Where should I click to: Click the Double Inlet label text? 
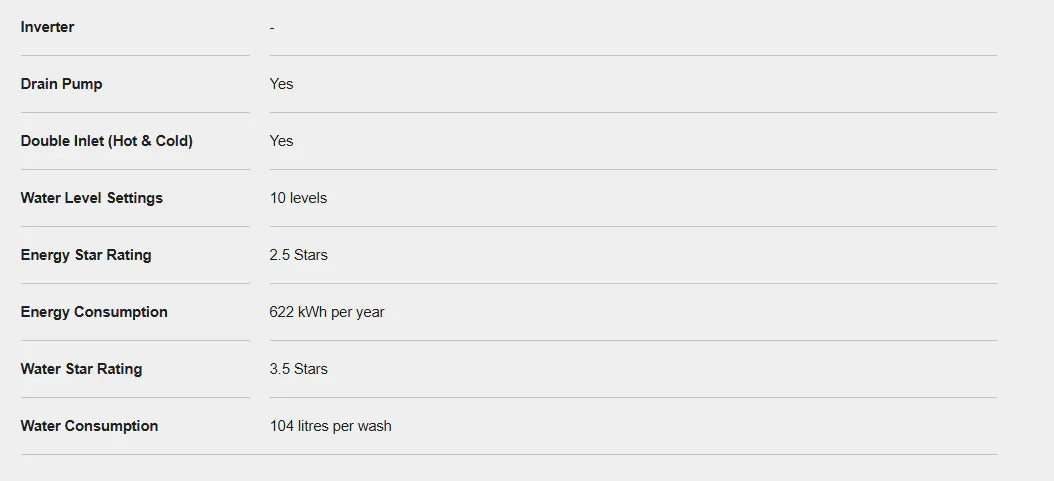coord(106,141)
